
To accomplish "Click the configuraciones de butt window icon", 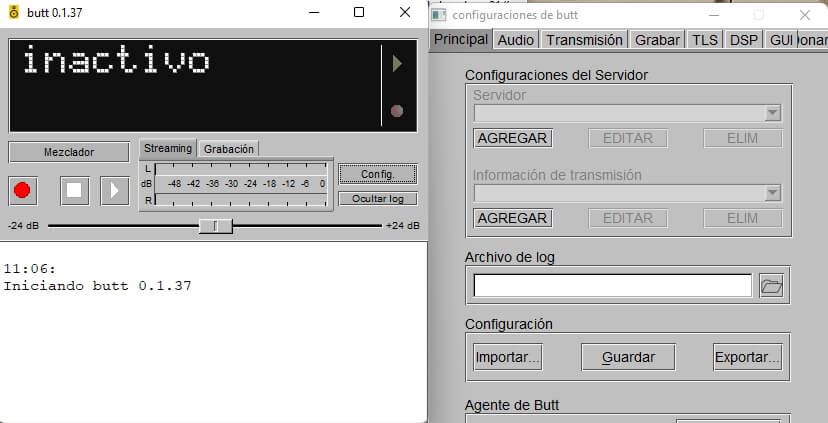I will 439,15.
